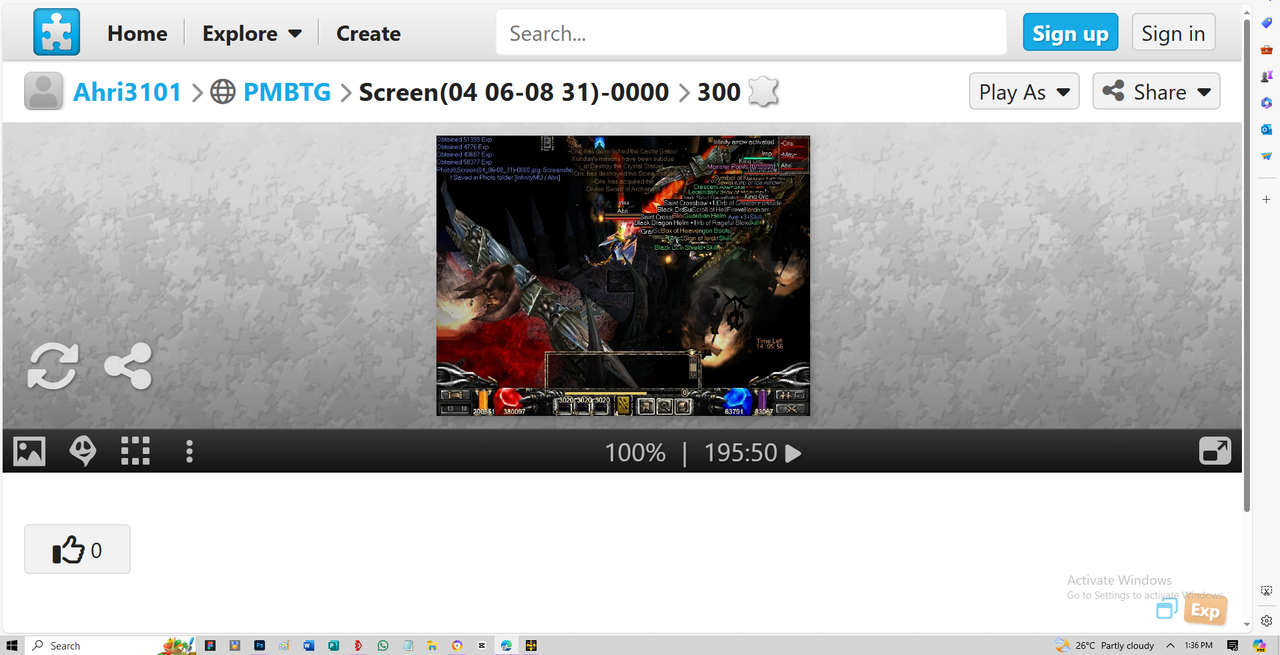Image resolution: width=1280 pixels, height=655 pixels.
Task: Open the Home page link
Action: pos(137,33)
